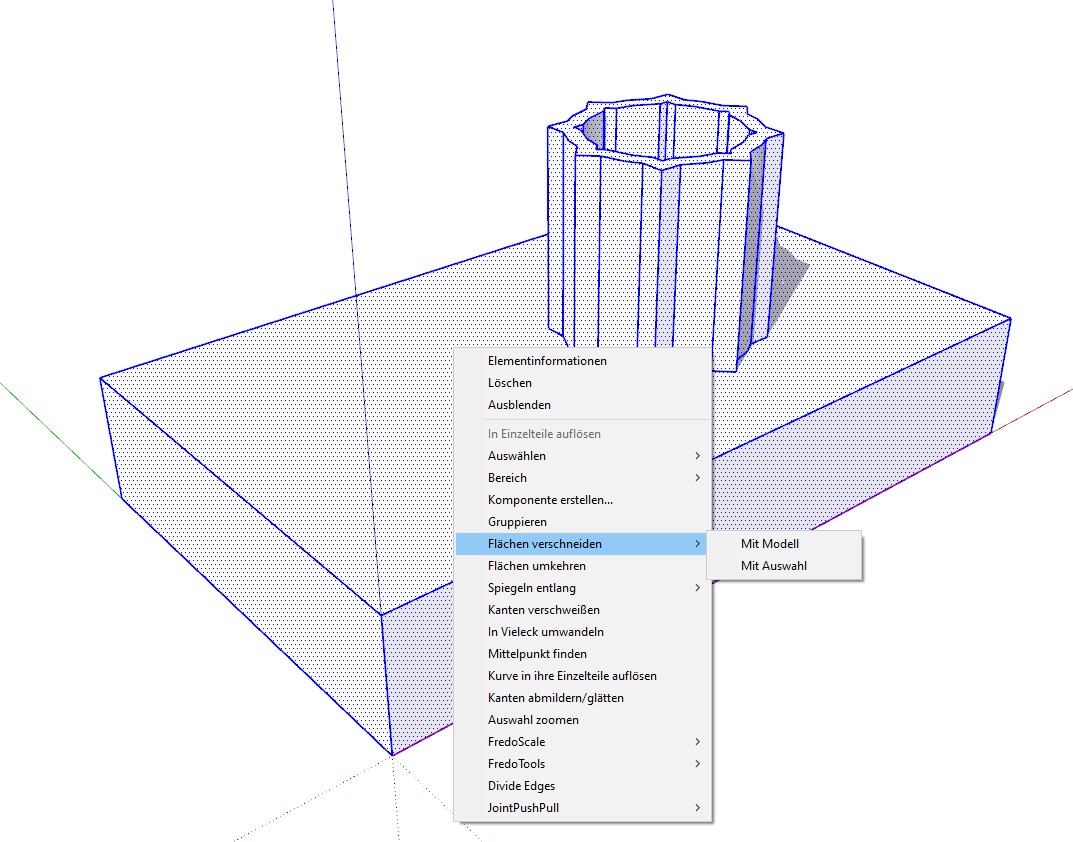Select Mit Auswahl in the submenu
This screenshot has width=1073, height=842.
[x=773, y=566]
